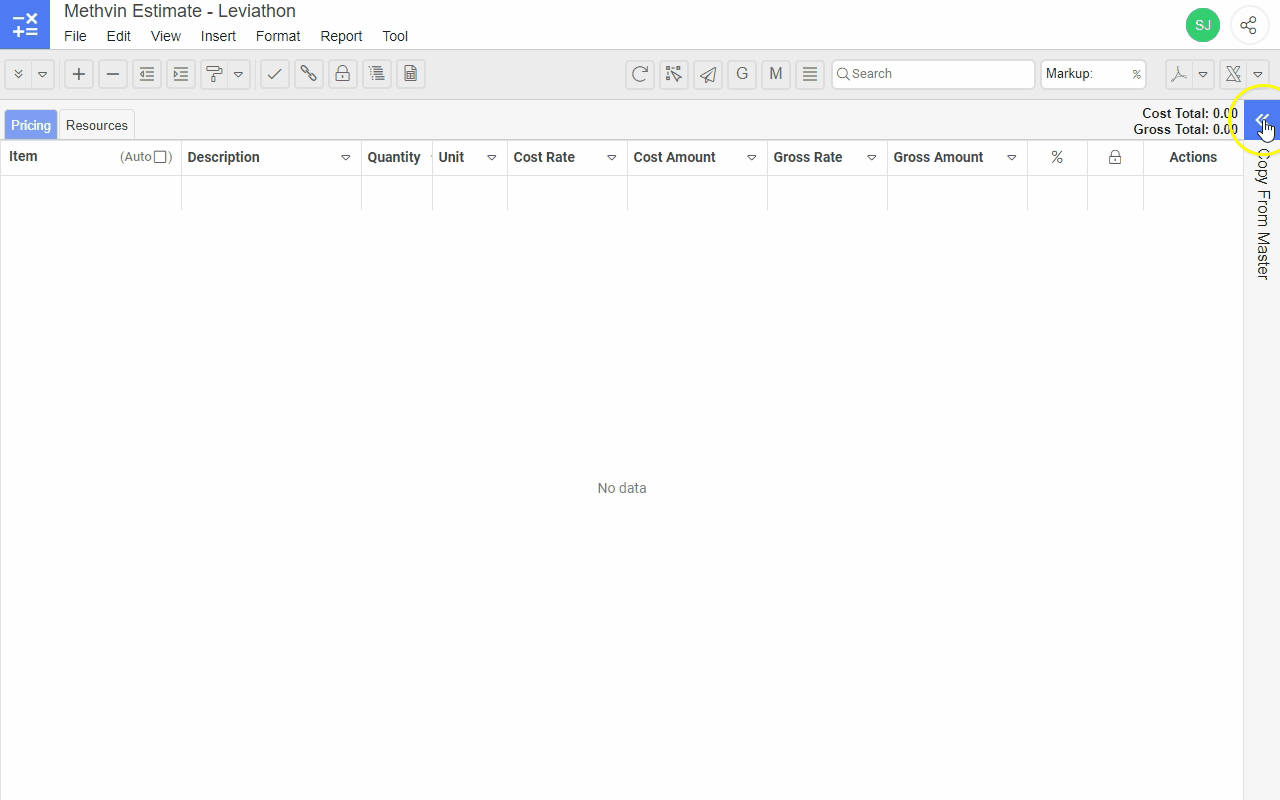Click the M toolbar button

tap(776, 74)
